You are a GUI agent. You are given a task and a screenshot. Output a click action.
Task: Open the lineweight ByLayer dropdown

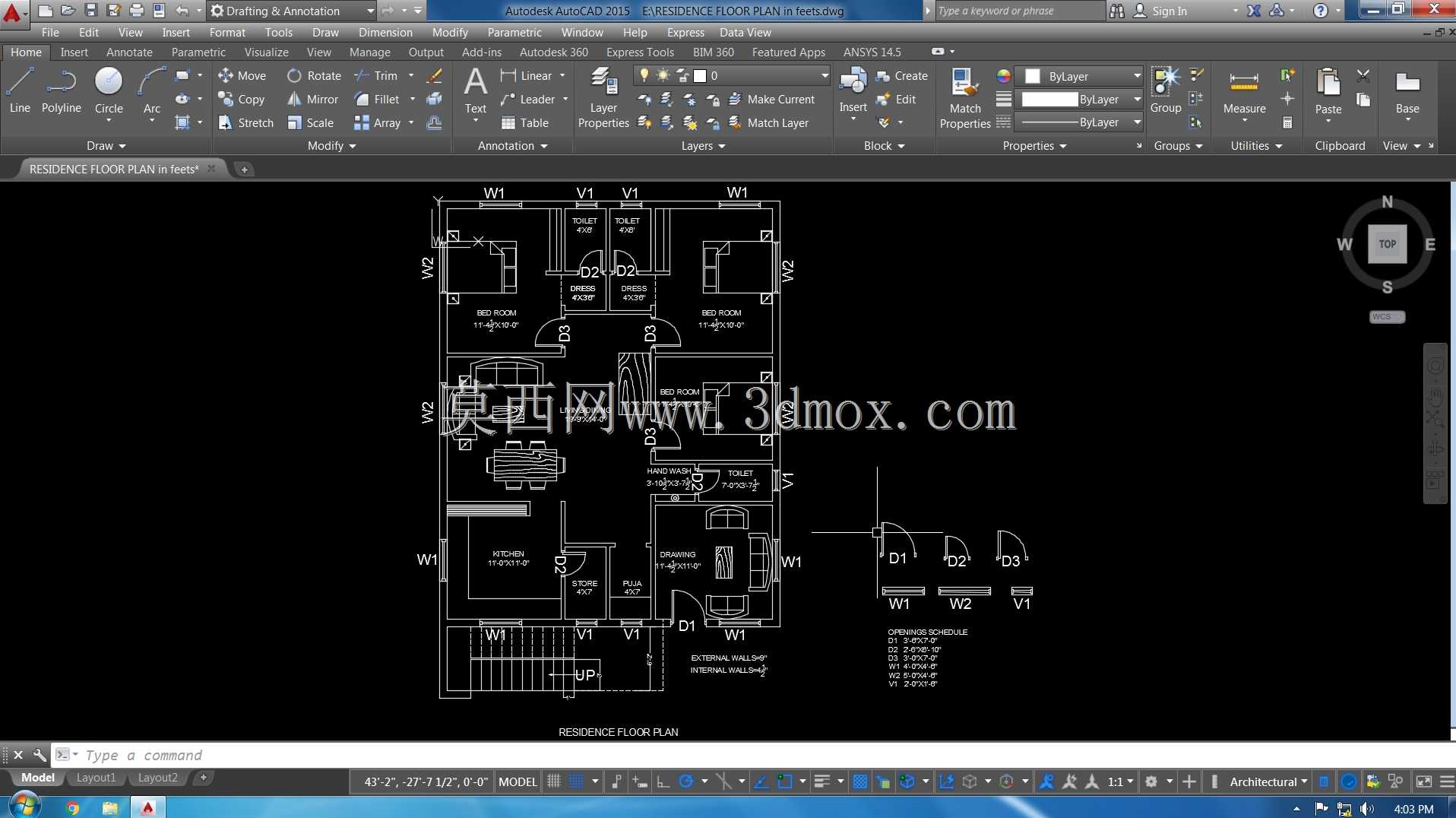tap(1080, 100)
